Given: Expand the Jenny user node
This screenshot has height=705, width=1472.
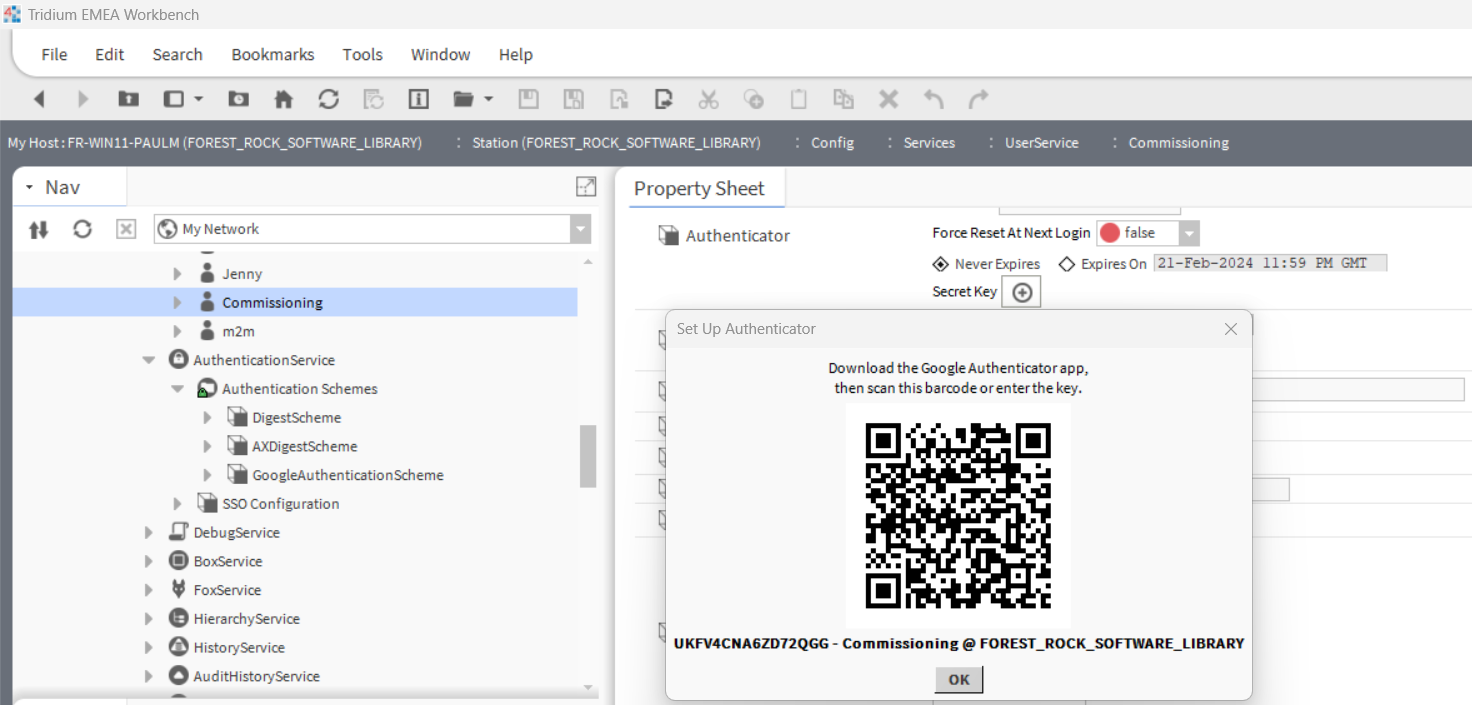Looking at the screenshot, I should coord(177,274).
